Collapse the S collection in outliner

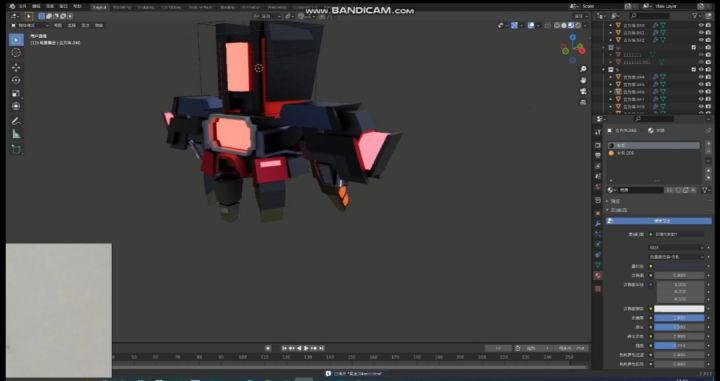(604, 70)
